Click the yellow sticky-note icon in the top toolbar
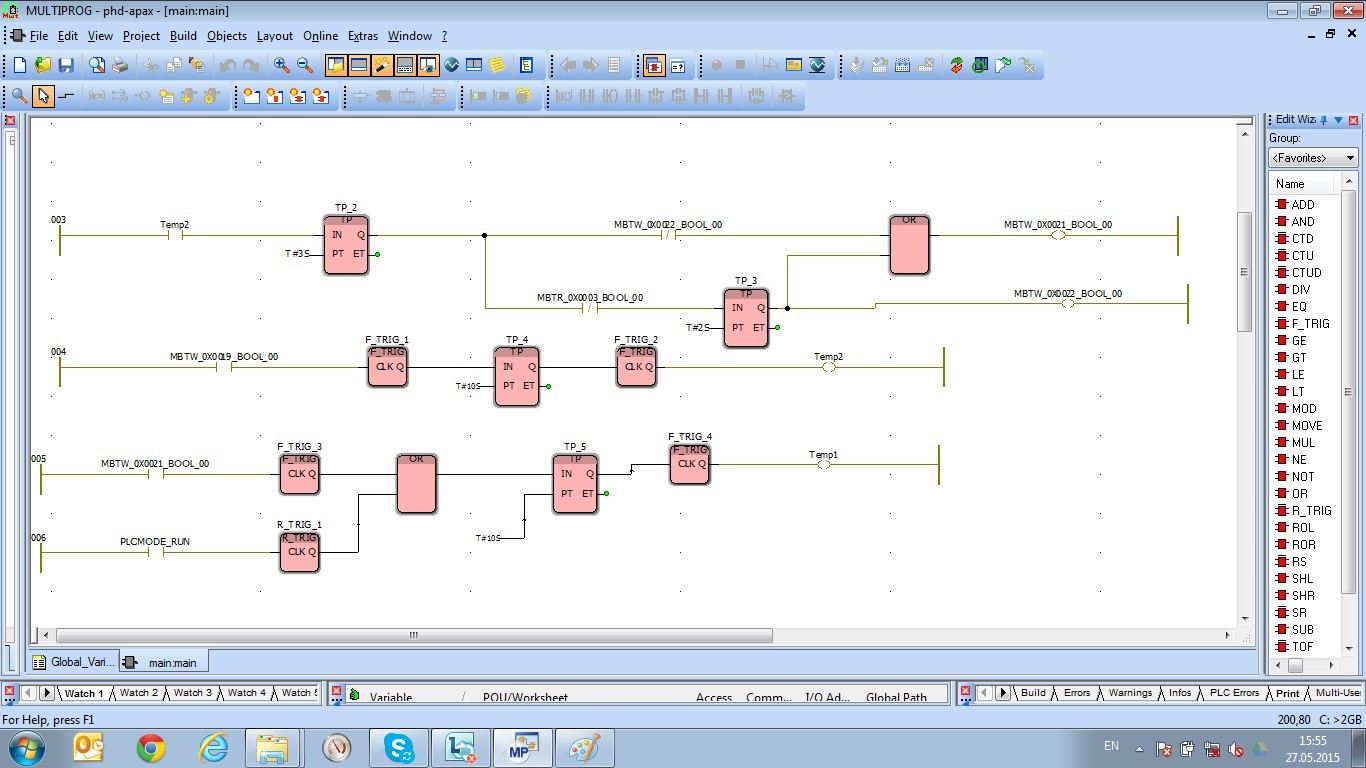The image size is (1366, 768). tap(497, 65)
